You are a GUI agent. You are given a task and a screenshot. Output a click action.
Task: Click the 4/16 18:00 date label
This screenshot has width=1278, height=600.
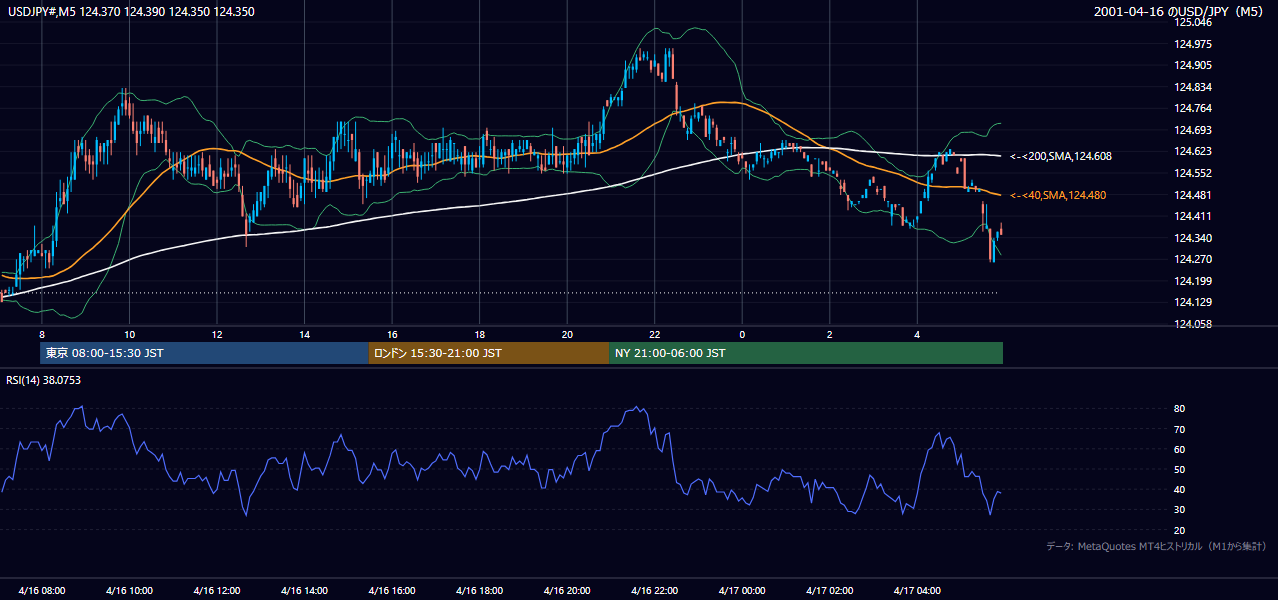480,590
